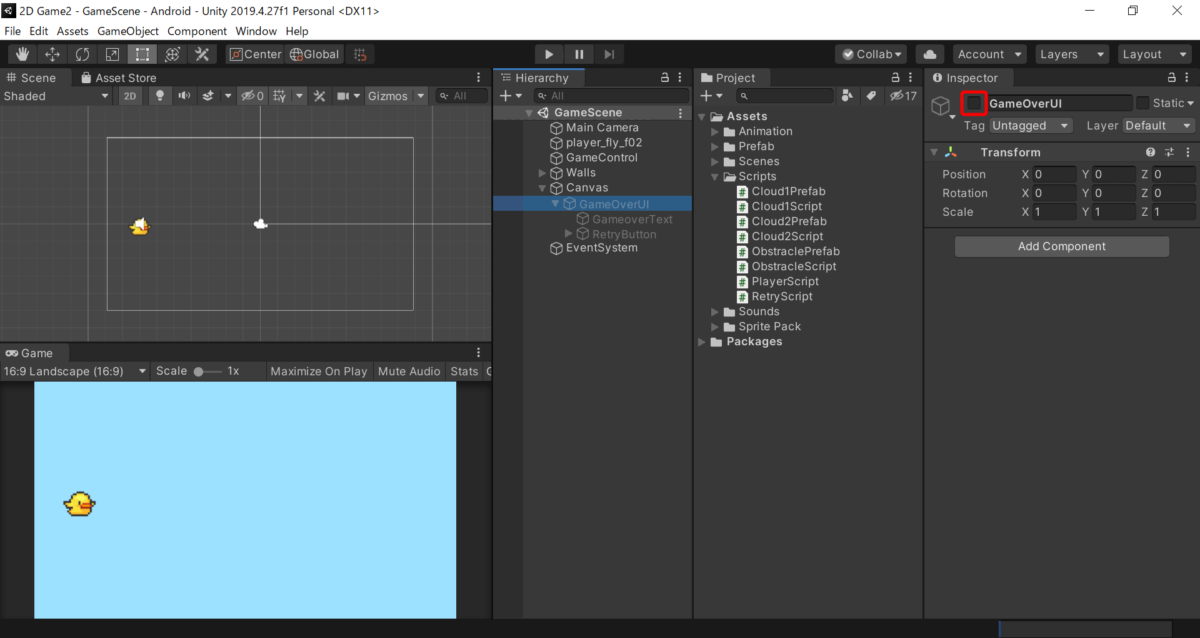The image size is (1200, 638).
Task: Select the Transform tool (move, rotate, scale)
Action: (x=172, y=54)
